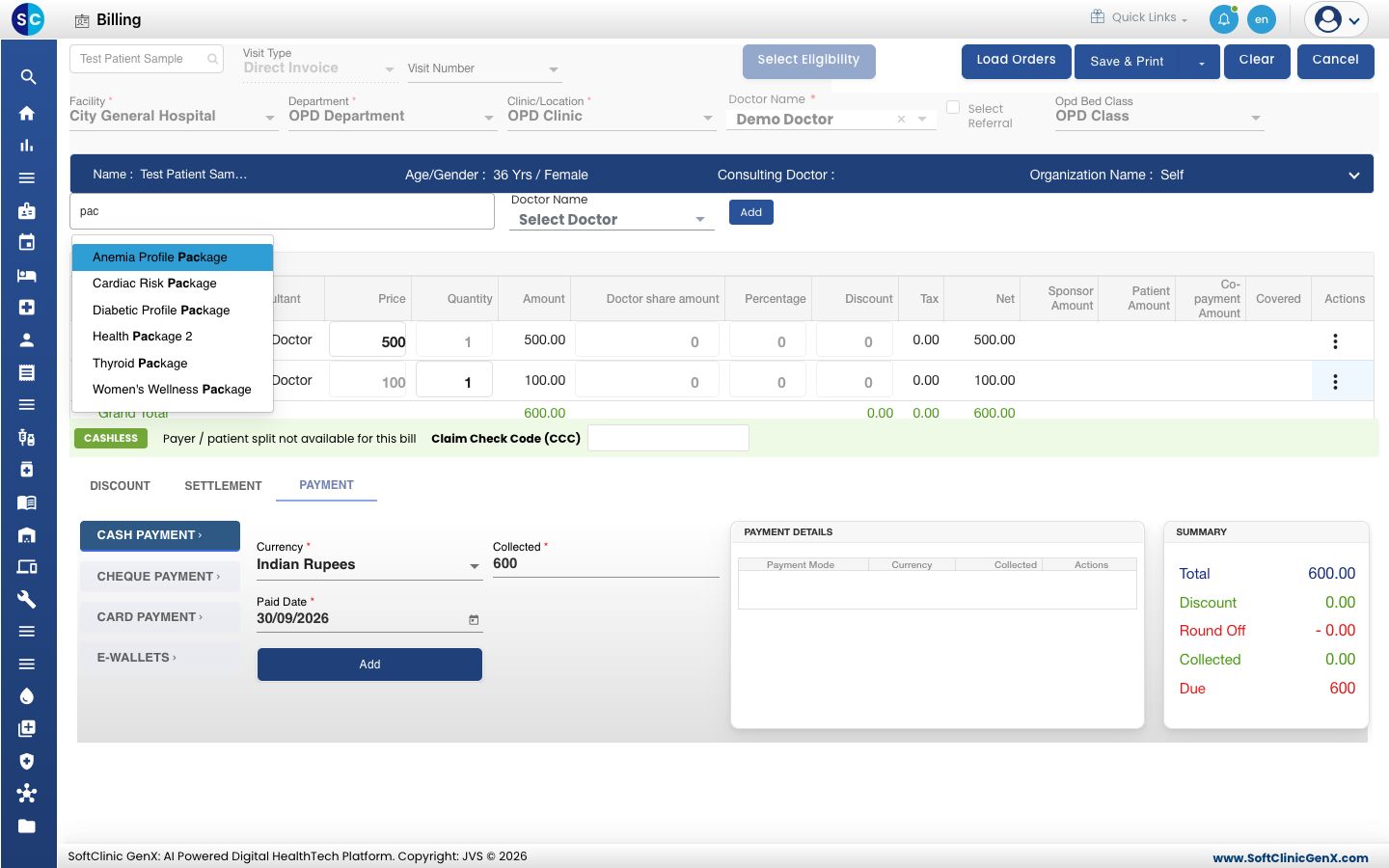Image resolution: width=1389 pixels, height=868 pixels.
Task: Click the wide Add payment button
Action: 369,665
